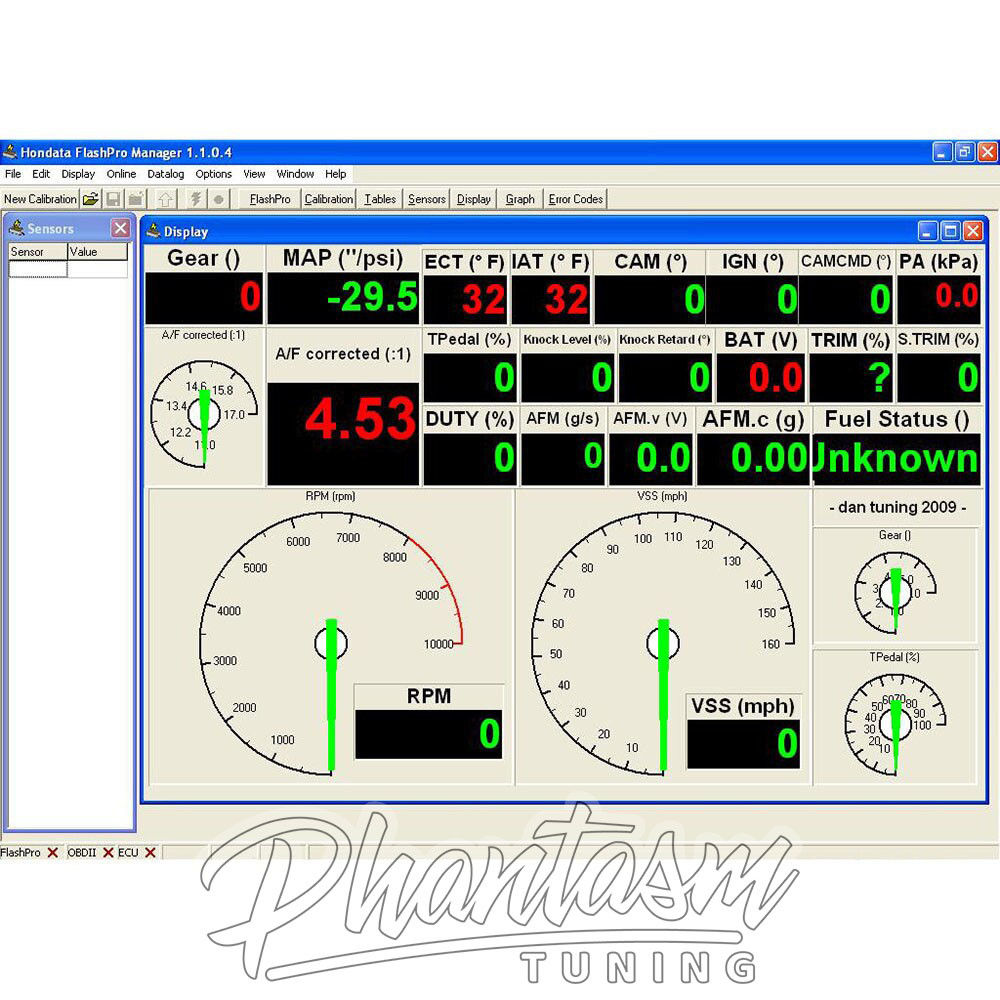This screenshot has width=1000, height=1000.
Task: Click the New Calibration button
Action: pos(40,198)
